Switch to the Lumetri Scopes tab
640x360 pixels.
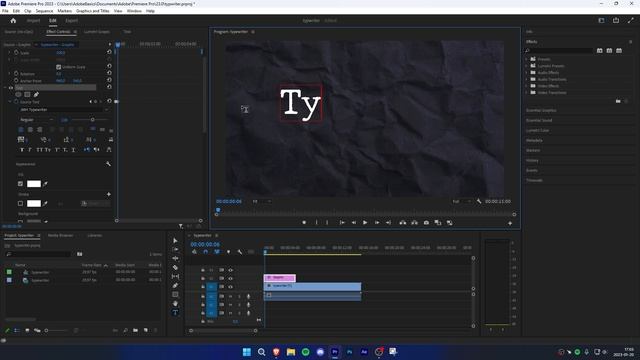pos(97,32)
